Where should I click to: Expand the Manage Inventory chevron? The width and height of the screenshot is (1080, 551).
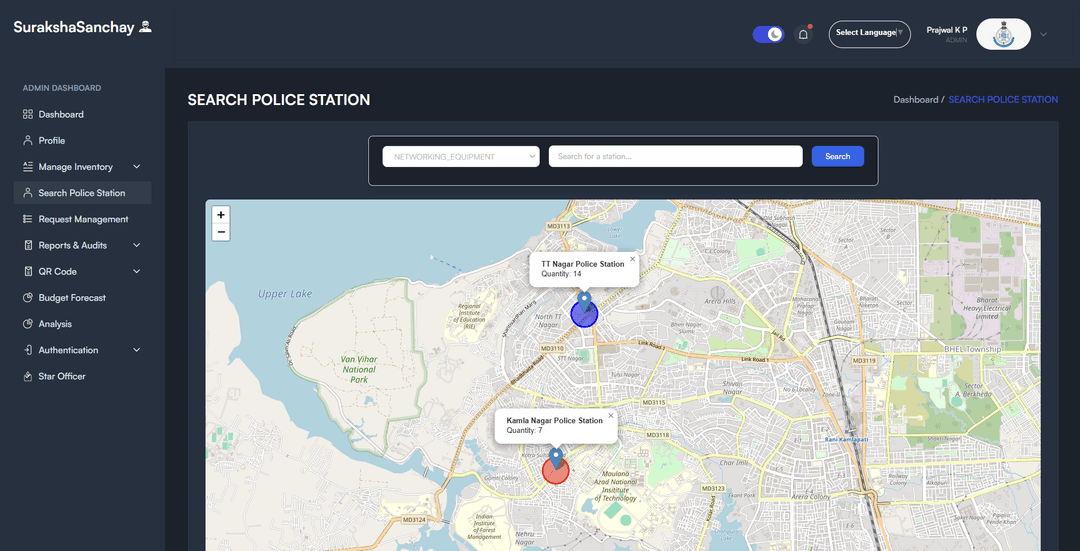[x=136, y=167]
